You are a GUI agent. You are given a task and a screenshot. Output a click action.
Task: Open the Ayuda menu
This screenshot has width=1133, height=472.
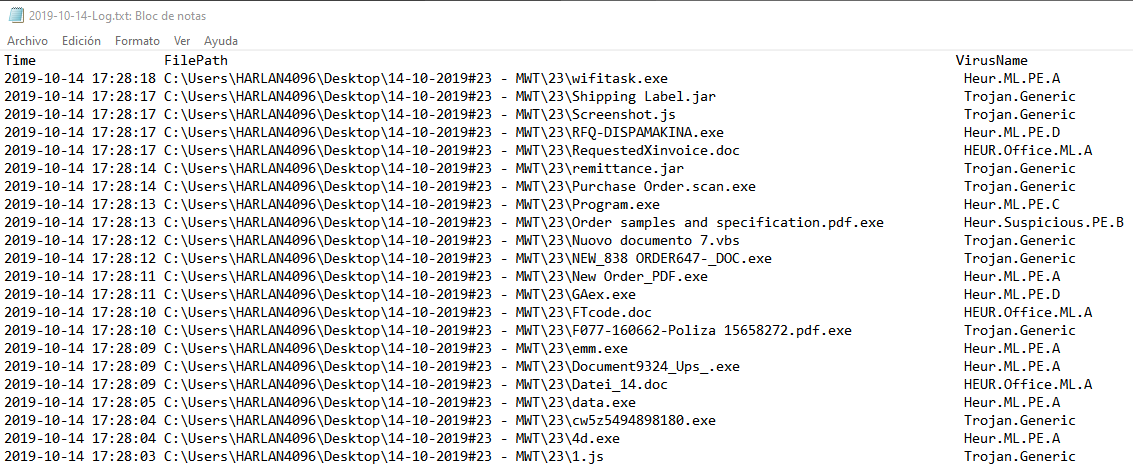click(221, 41)
